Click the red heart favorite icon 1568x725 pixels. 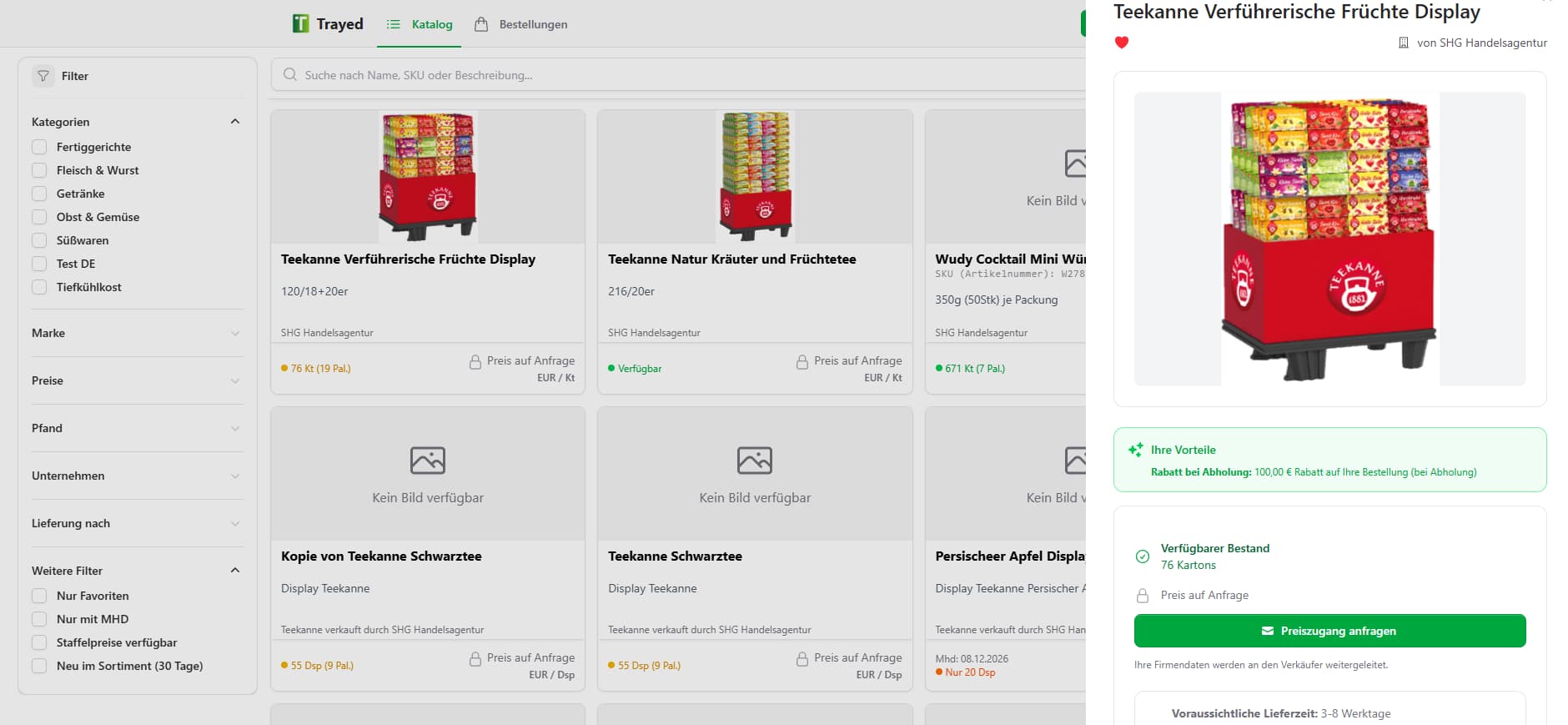tap(1122, 43)
